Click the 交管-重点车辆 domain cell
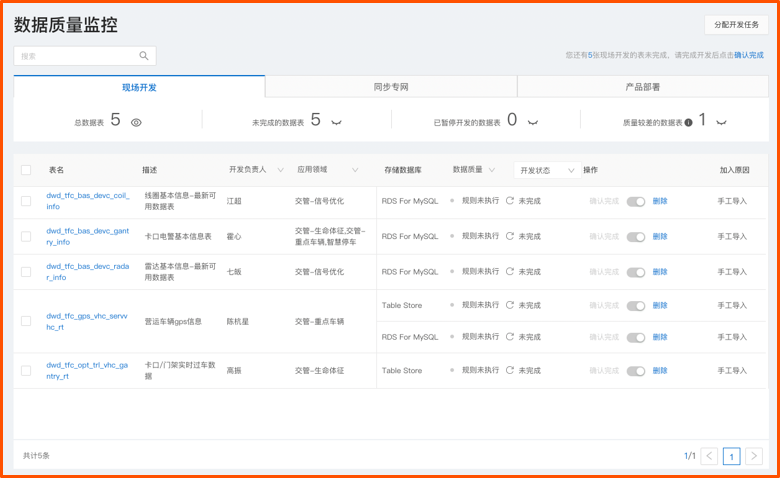Screen dimensions: 780x478 click(x=319, y=321)
